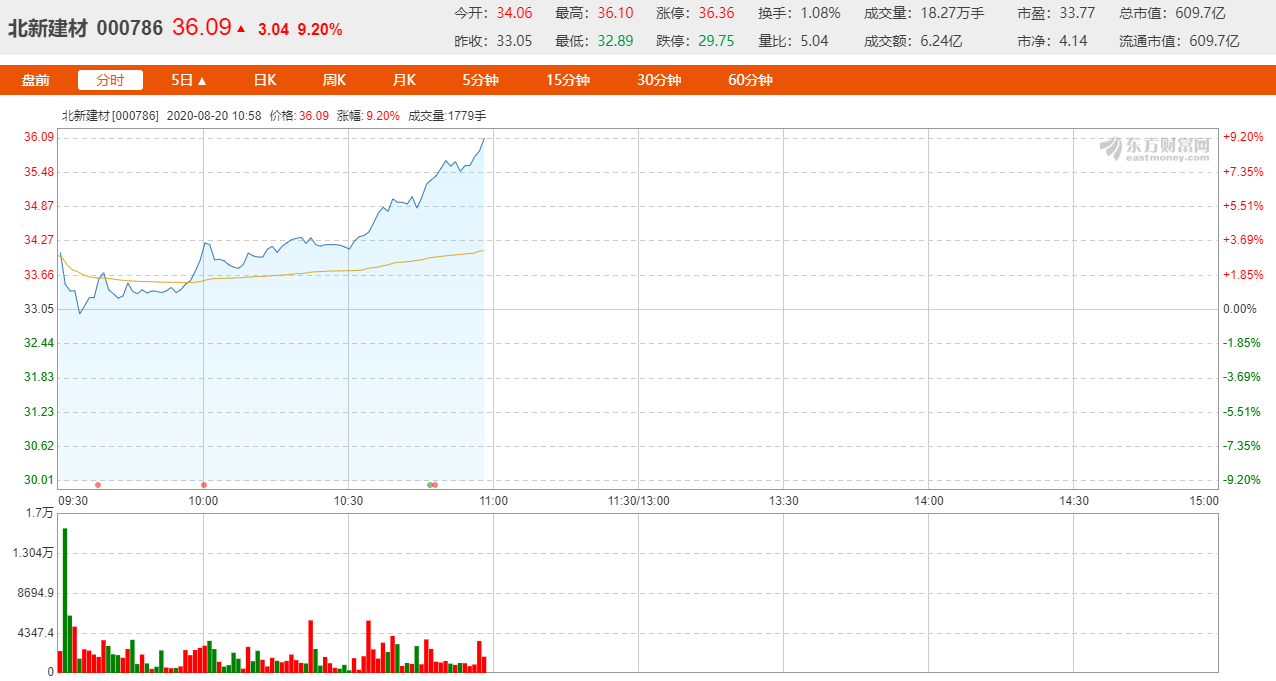Click the 8694.9 volume axis label
This screenshot has width=1276, height=681.
(x=35, y=593)
